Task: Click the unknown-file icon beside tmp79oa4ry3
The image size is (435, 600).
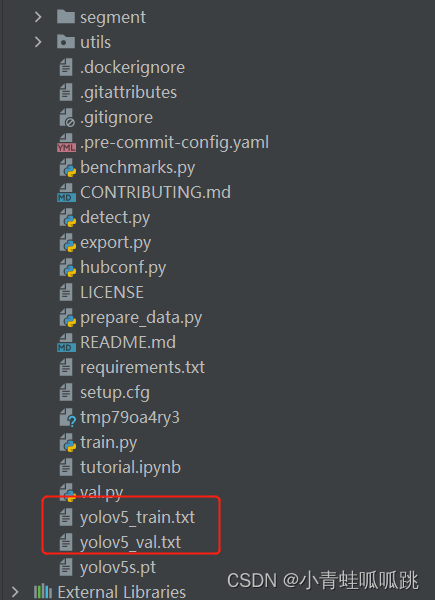Action: click(68, 417)
